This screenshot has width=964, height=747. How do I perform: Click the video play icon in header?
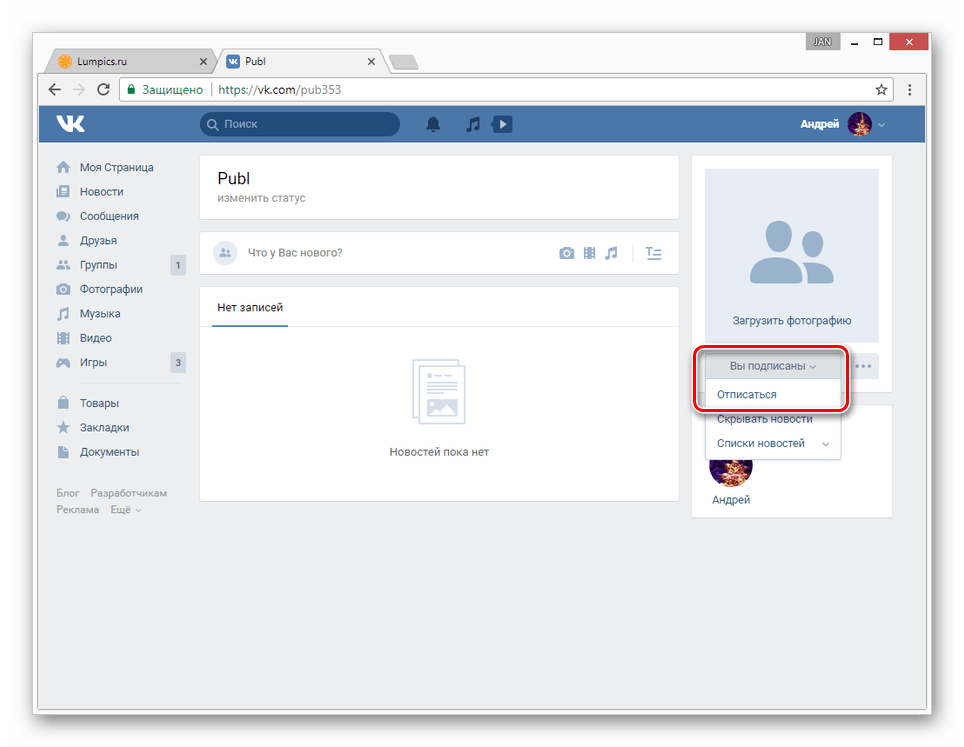click(x=502, y=124)
